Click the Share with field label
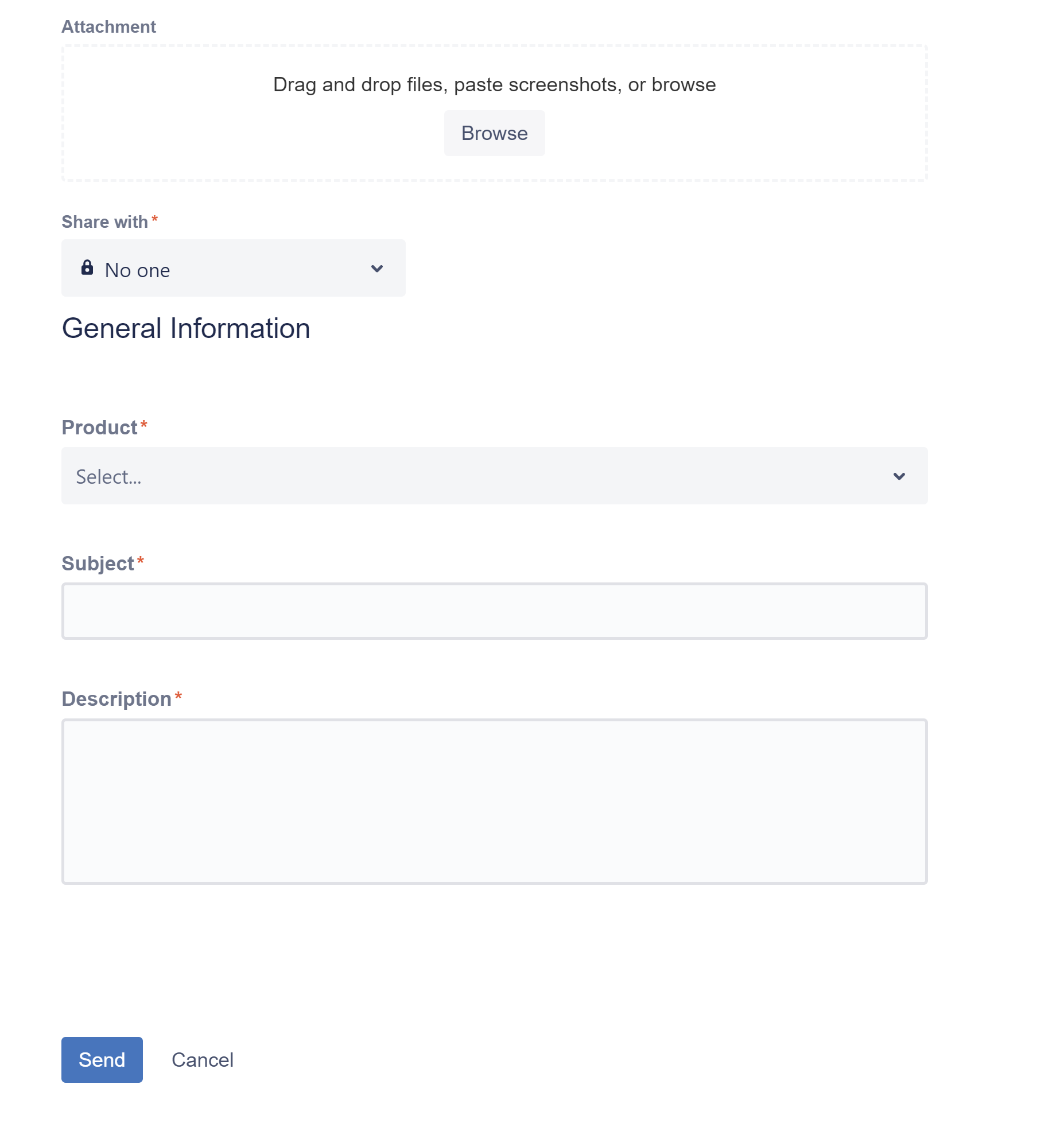Screen dimensions: 1064x1131 pos(106,221)
